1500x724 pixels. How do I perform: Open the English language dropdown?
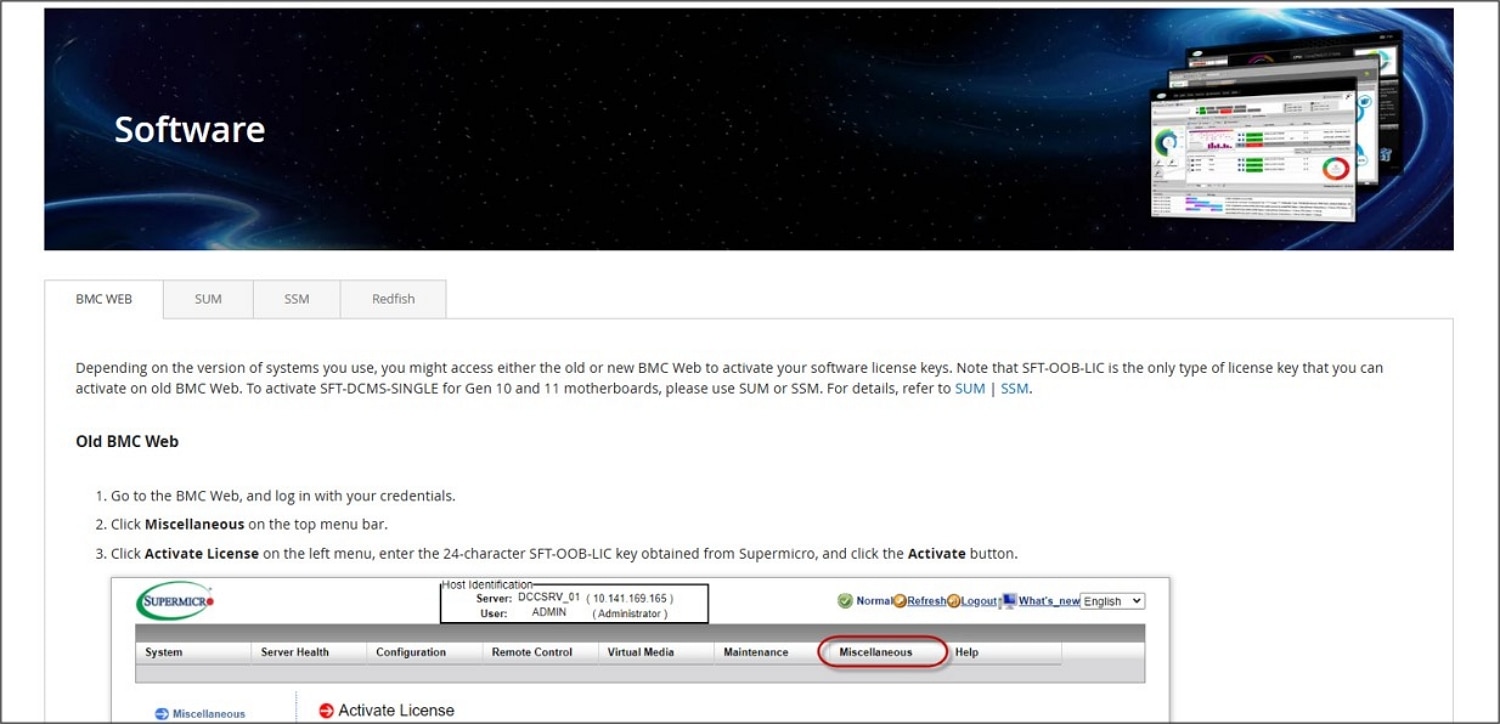pos(1112,601)
